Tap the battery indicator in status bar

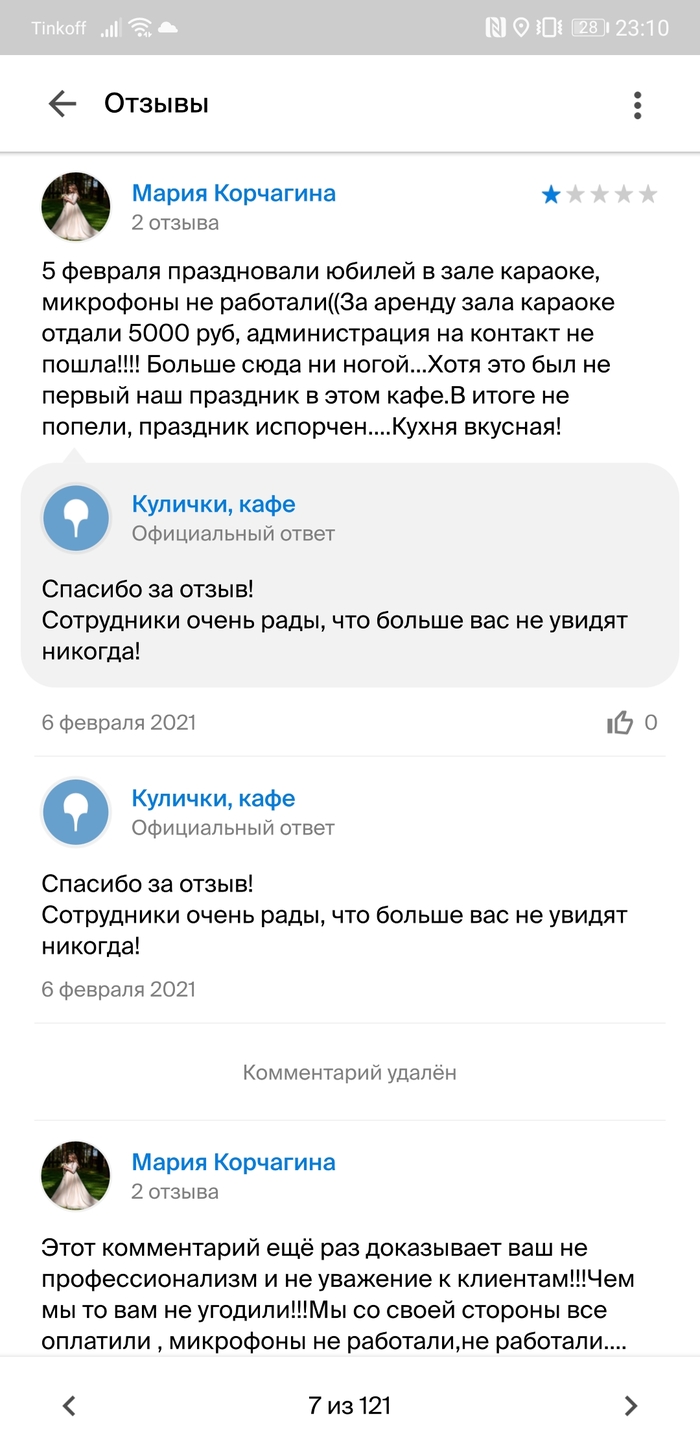click(x=590, y=28)
